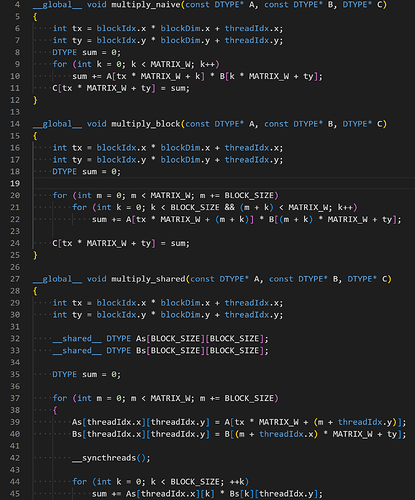
Task: Place cursor on __global__ keyword on line 4
Action: [x=57, y=5]
